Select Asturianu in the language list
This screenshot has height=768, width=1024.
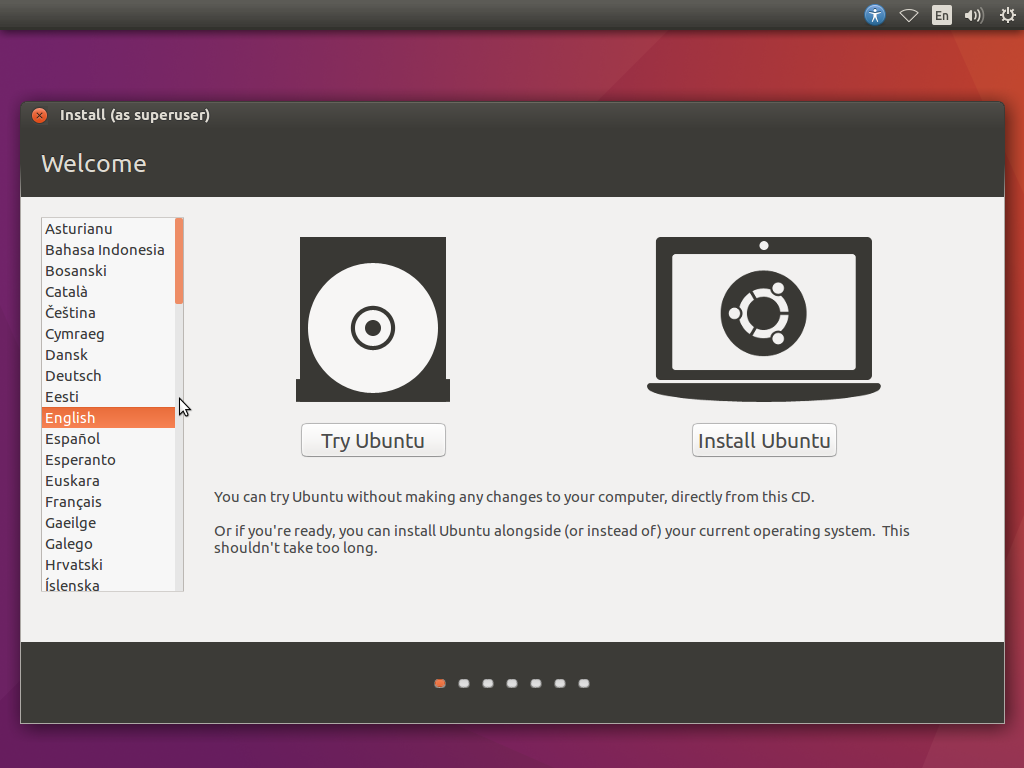[108, 229]
